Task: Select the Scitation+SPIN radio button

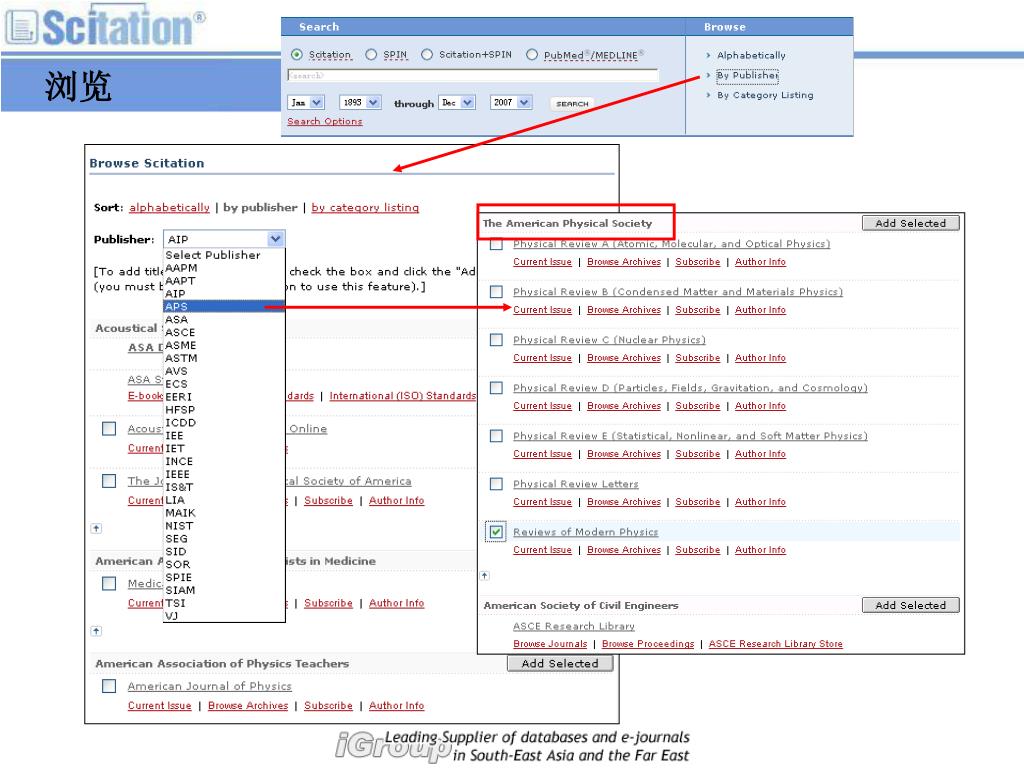Action: [427, 55]
